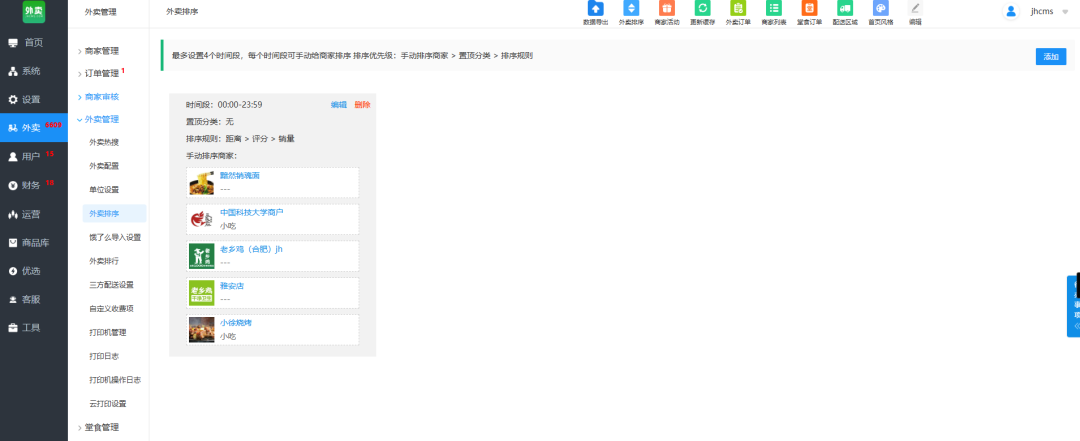Click the 编辑 link for time period

pyautogui.click(x=339, y=105)
